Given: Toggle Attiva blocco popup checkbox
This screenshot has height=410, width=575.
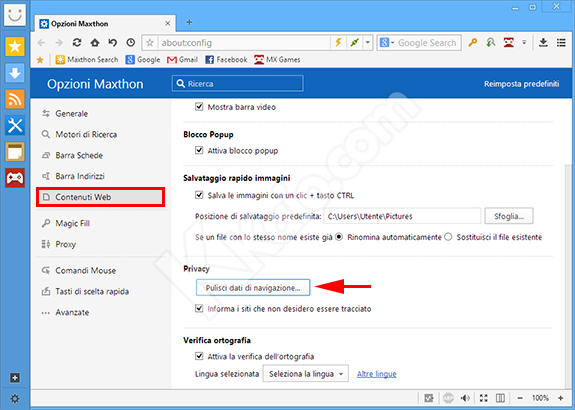Looking at the screenshot, I should point(199,150).
